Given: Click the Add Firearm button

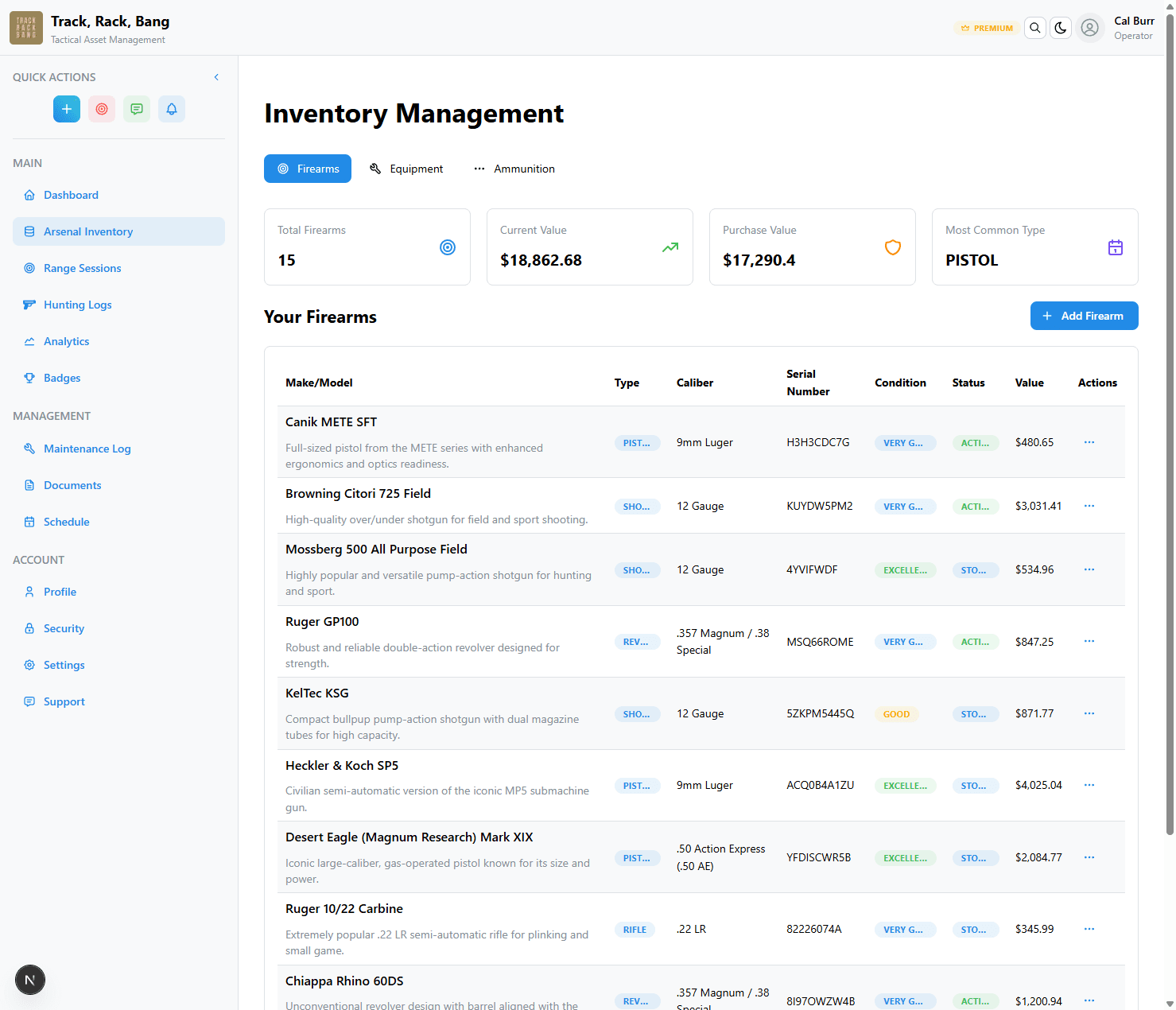Looking at the screenshot, I should tap(1084, 316).
